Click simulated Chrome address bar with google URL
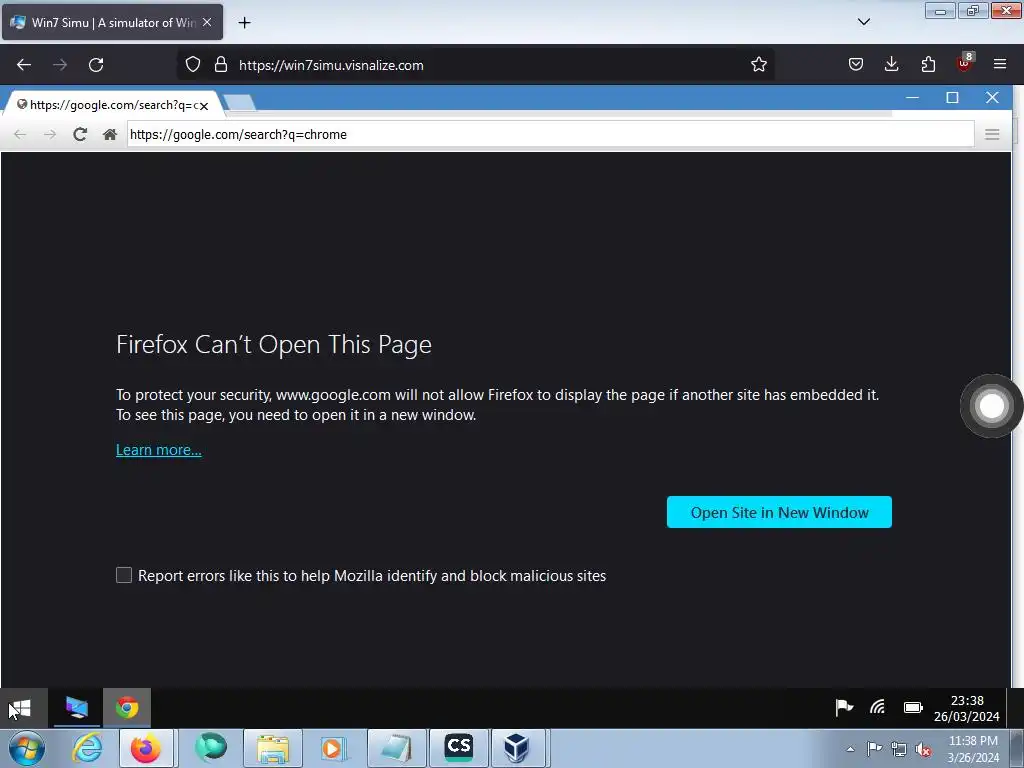 coord(550,135)
